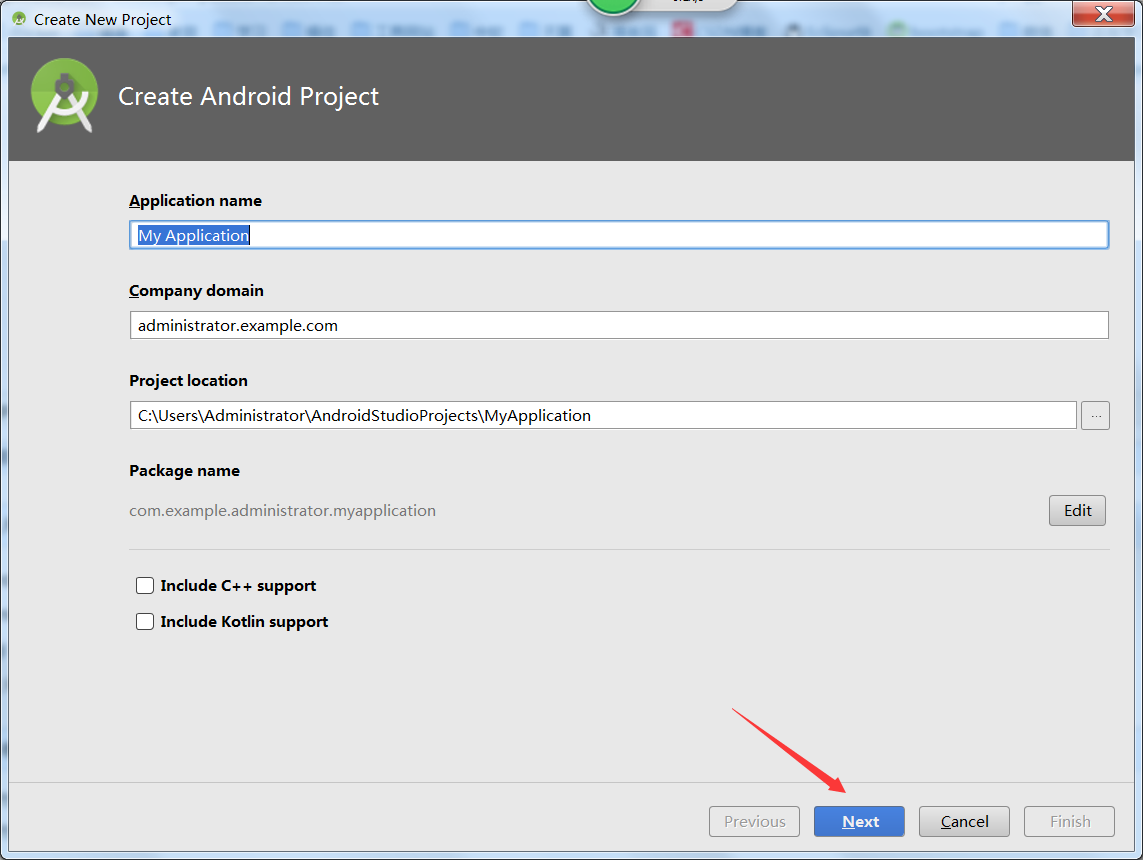Click the Create Android Project heading

click(x=249, y=96)
